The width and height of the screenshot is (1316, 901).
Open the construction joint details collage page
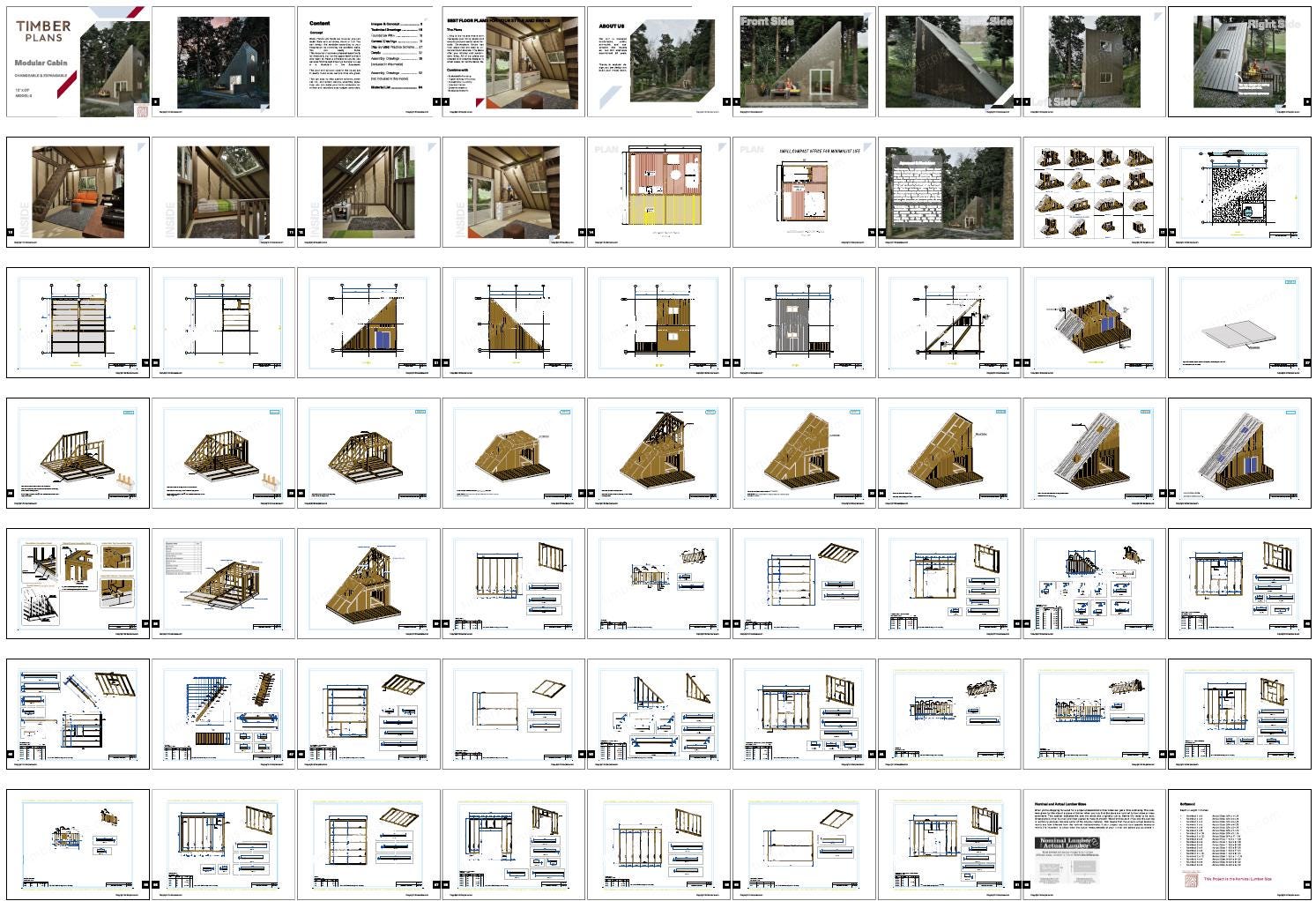pos(78,584)
